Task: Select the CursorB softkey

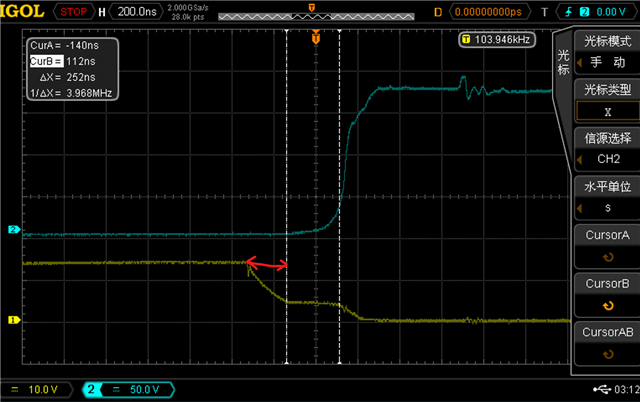Action: 607,295
